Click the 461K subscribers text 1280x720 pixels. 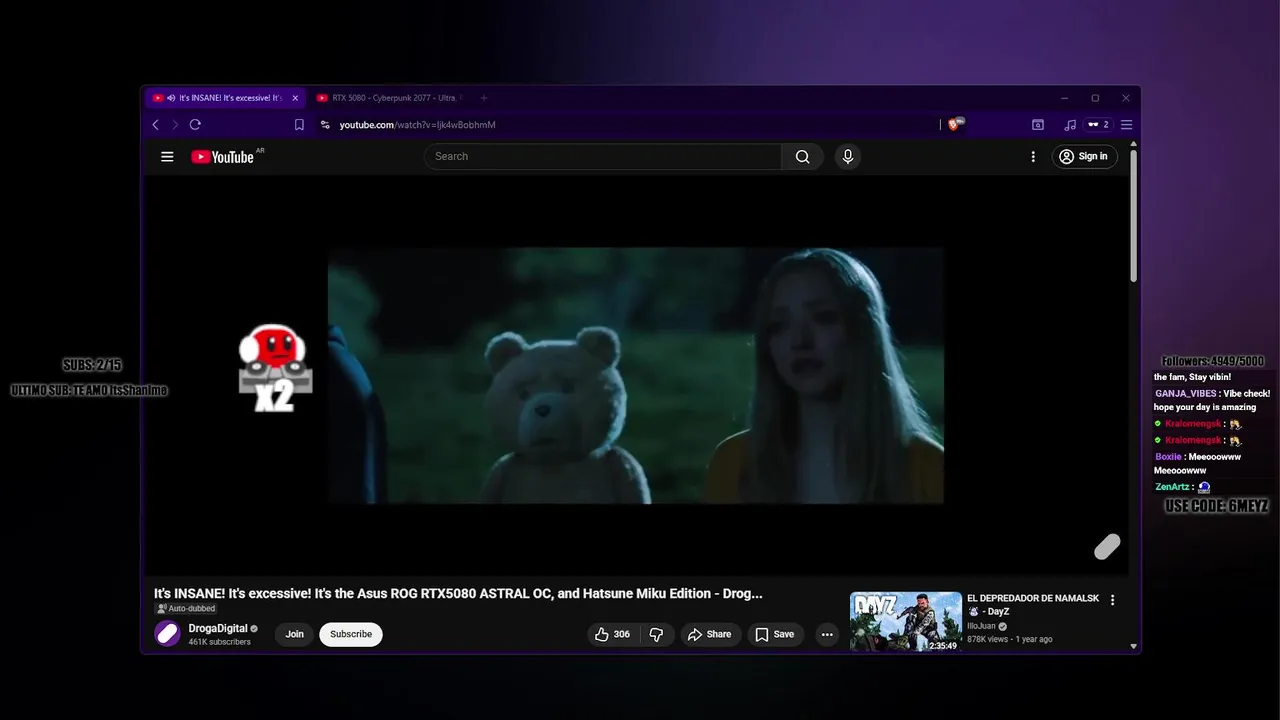[x=219, y=642]
